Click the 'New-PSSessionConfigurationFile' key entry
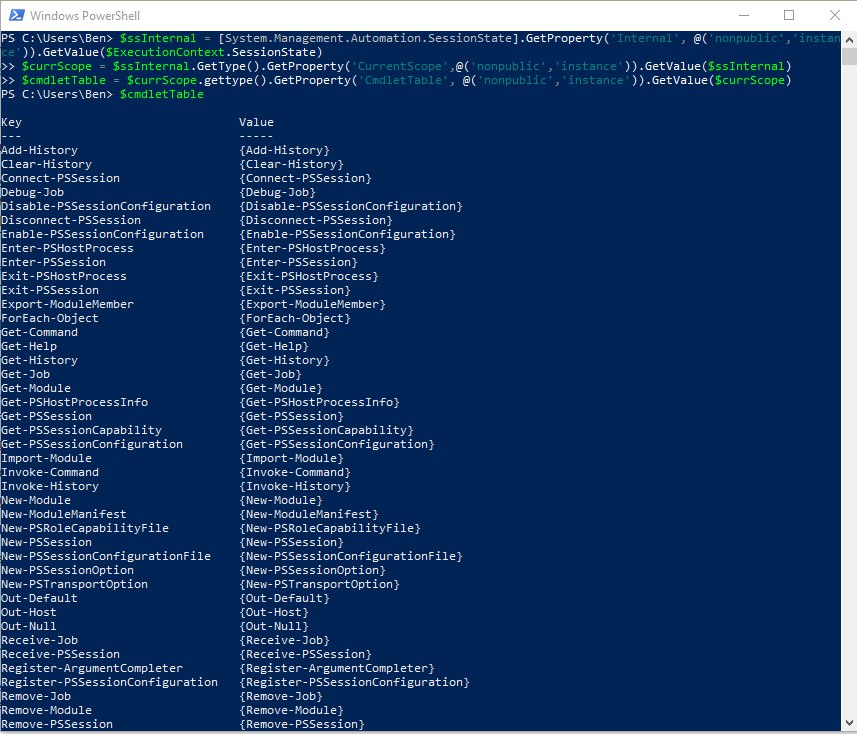The width and height of the screenshot is (857, 734). pyautogui.click(x=106, y=556)
